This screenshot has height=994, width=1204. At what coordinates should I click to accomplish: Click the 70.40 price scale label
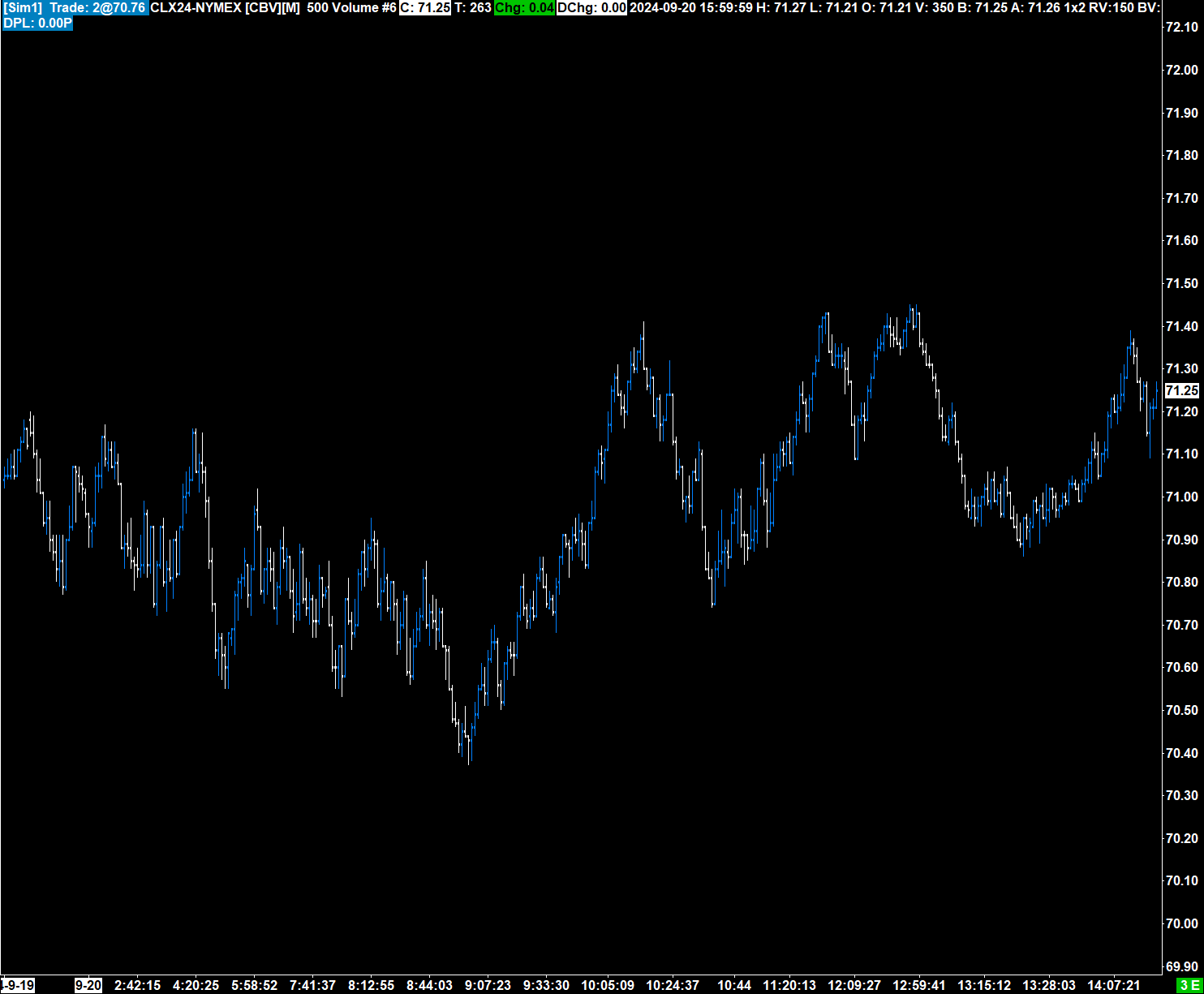1181,753
